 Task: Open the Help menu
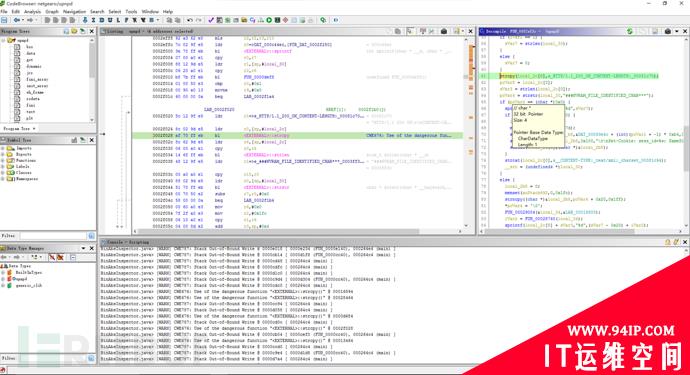pyautogui.click(x=168, y=11)
